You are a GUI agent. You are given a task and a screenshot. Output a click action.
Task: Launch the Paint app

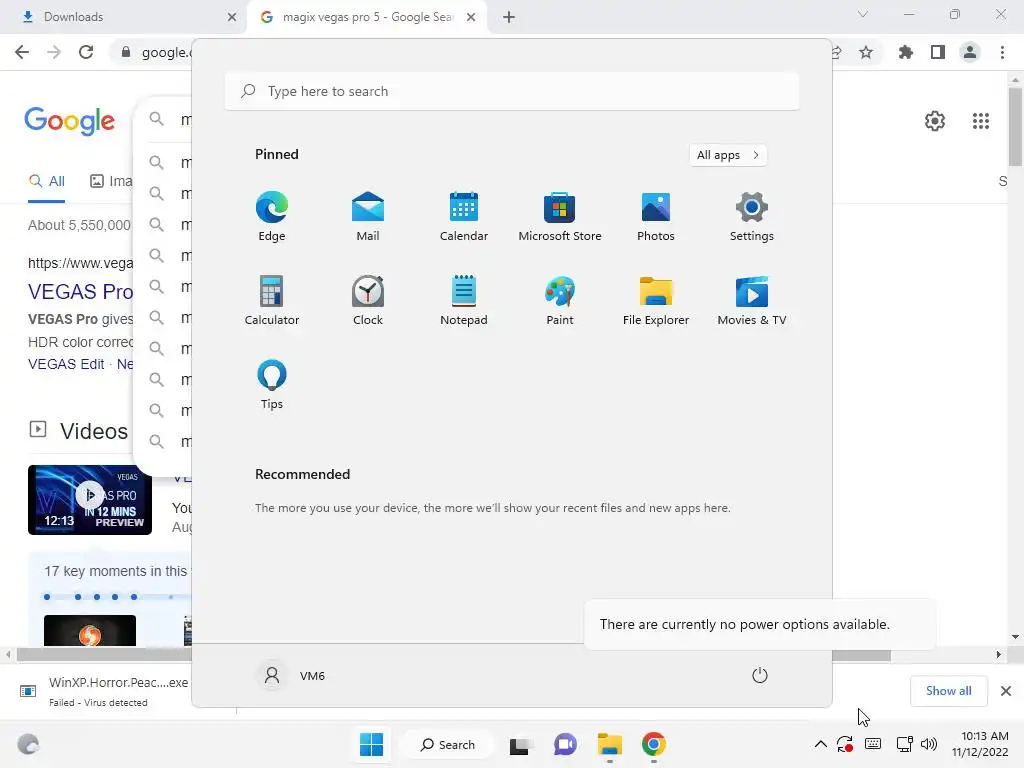click(560, 300)
